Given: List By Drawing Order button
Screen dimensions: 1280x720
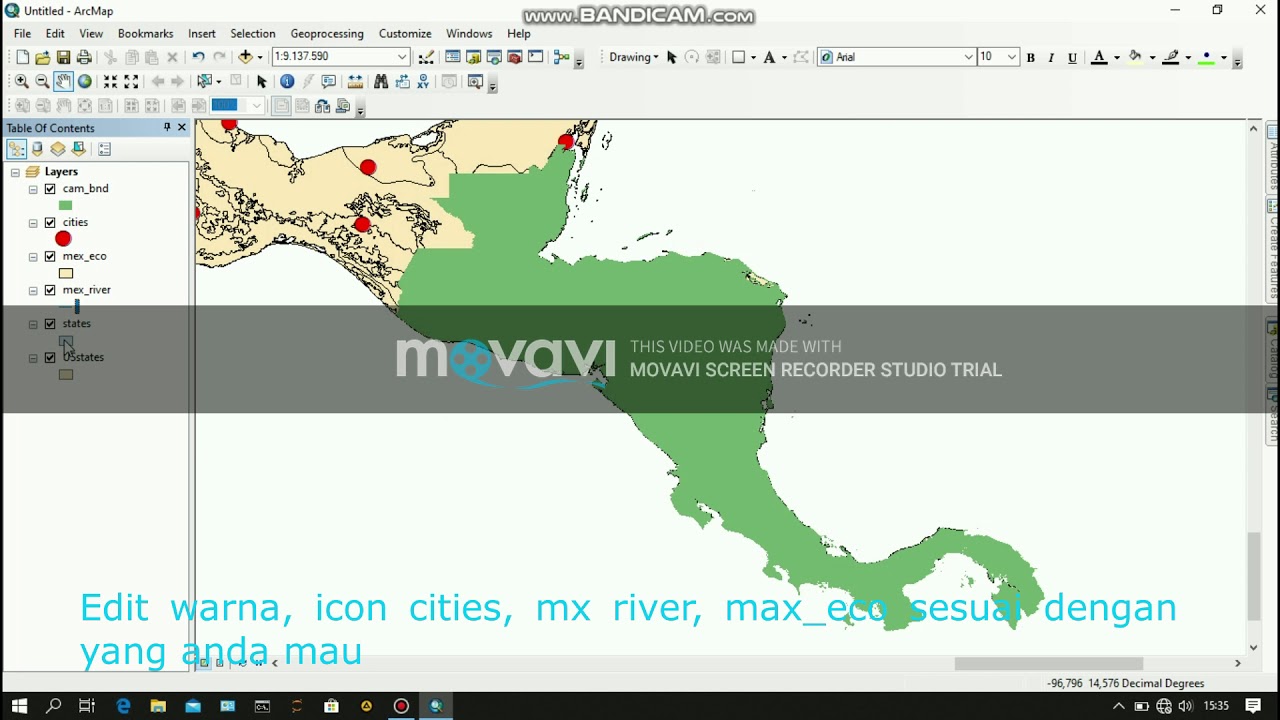Looking at the screenshot, I should pyautogui.click(x=16, y=149).
